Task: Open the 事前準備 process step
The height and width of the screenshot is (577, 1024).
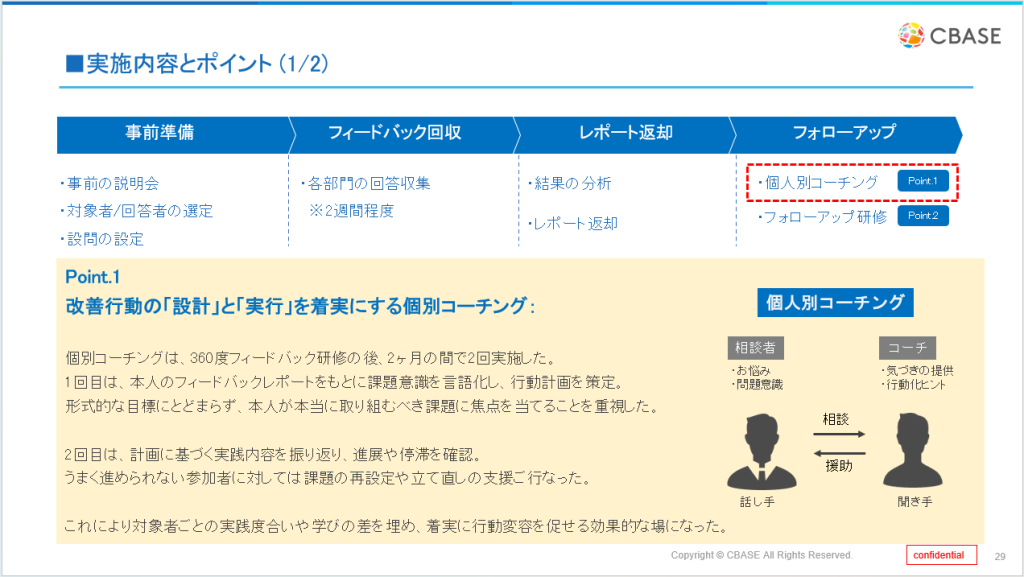Action: [160, 133]
